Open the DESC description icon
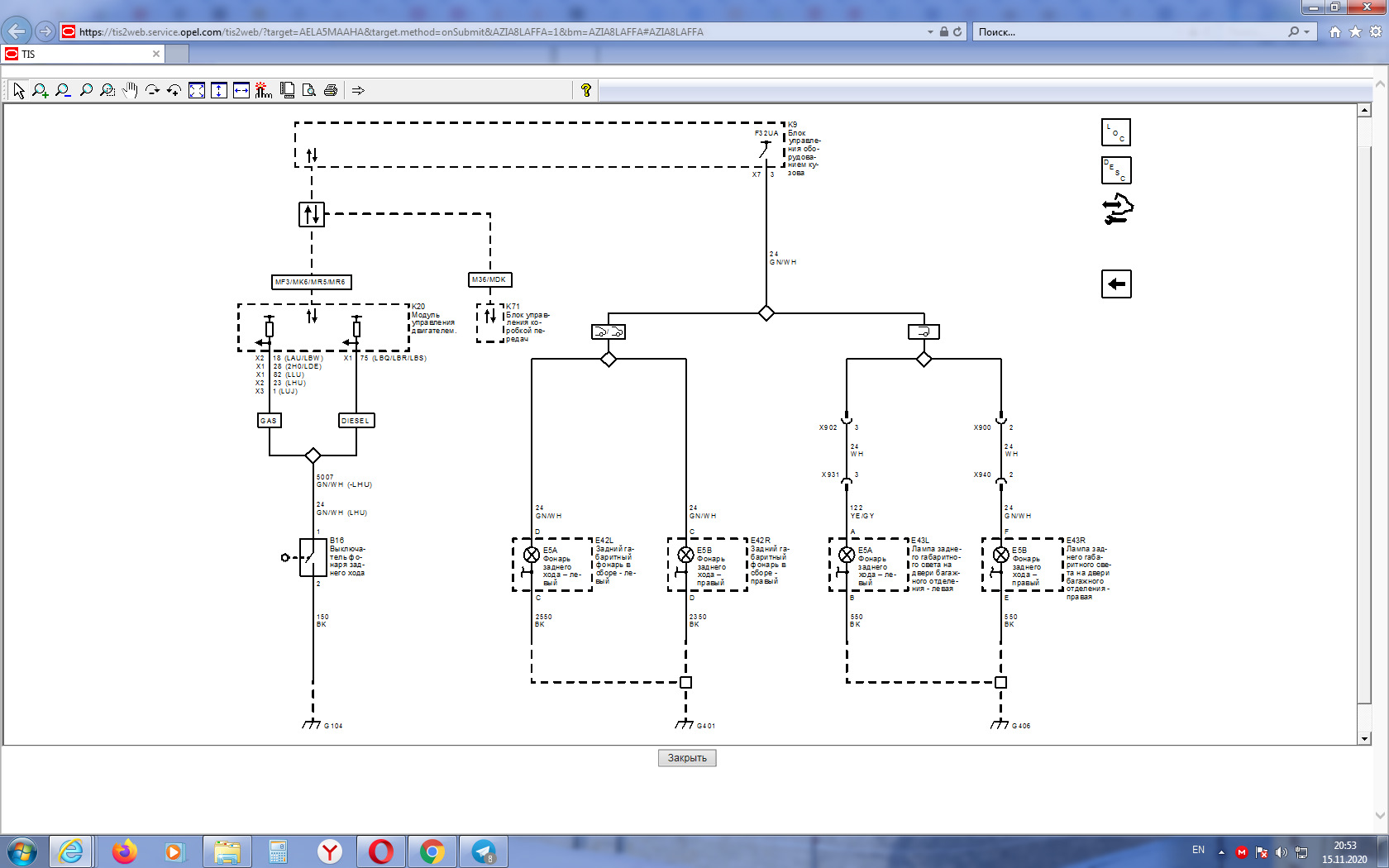1389x868 pixels. pos(1116,170)
